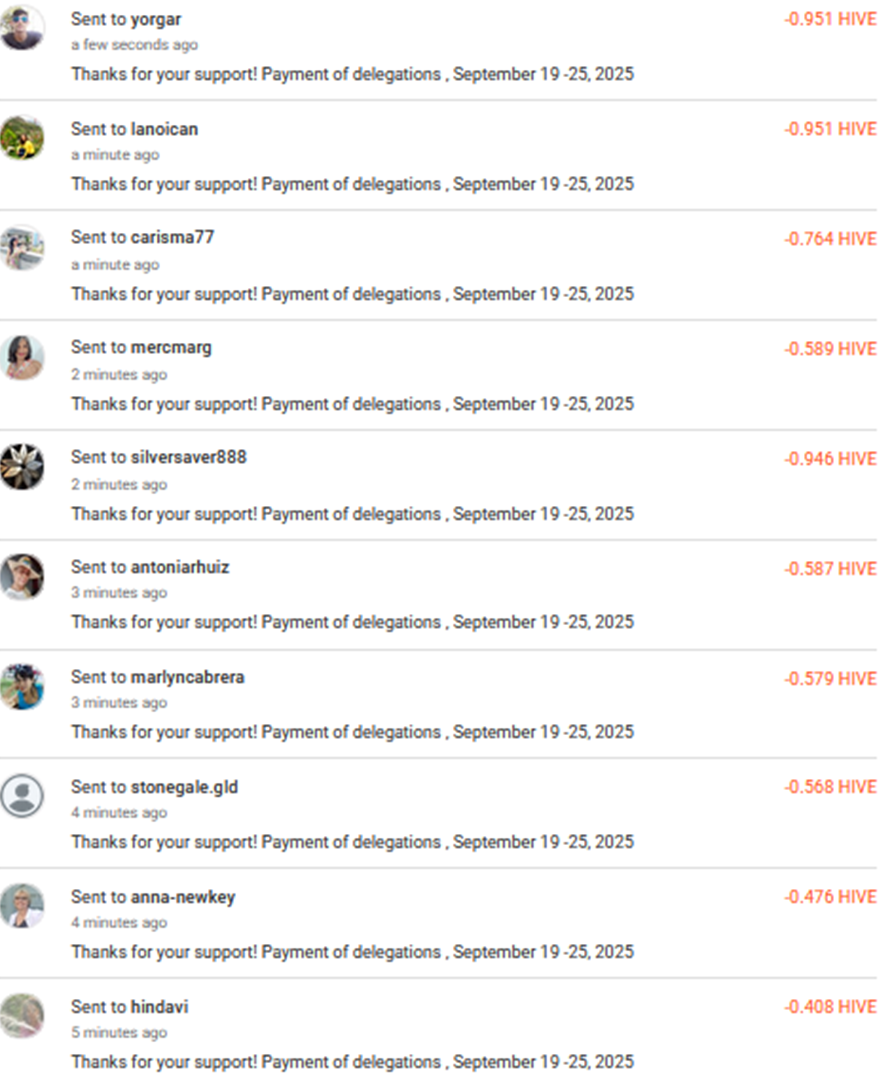The width and height of the screenshot is (886, 1081).
Task: Click carisma77's profile avatar
Action: [x=22, y=247]
